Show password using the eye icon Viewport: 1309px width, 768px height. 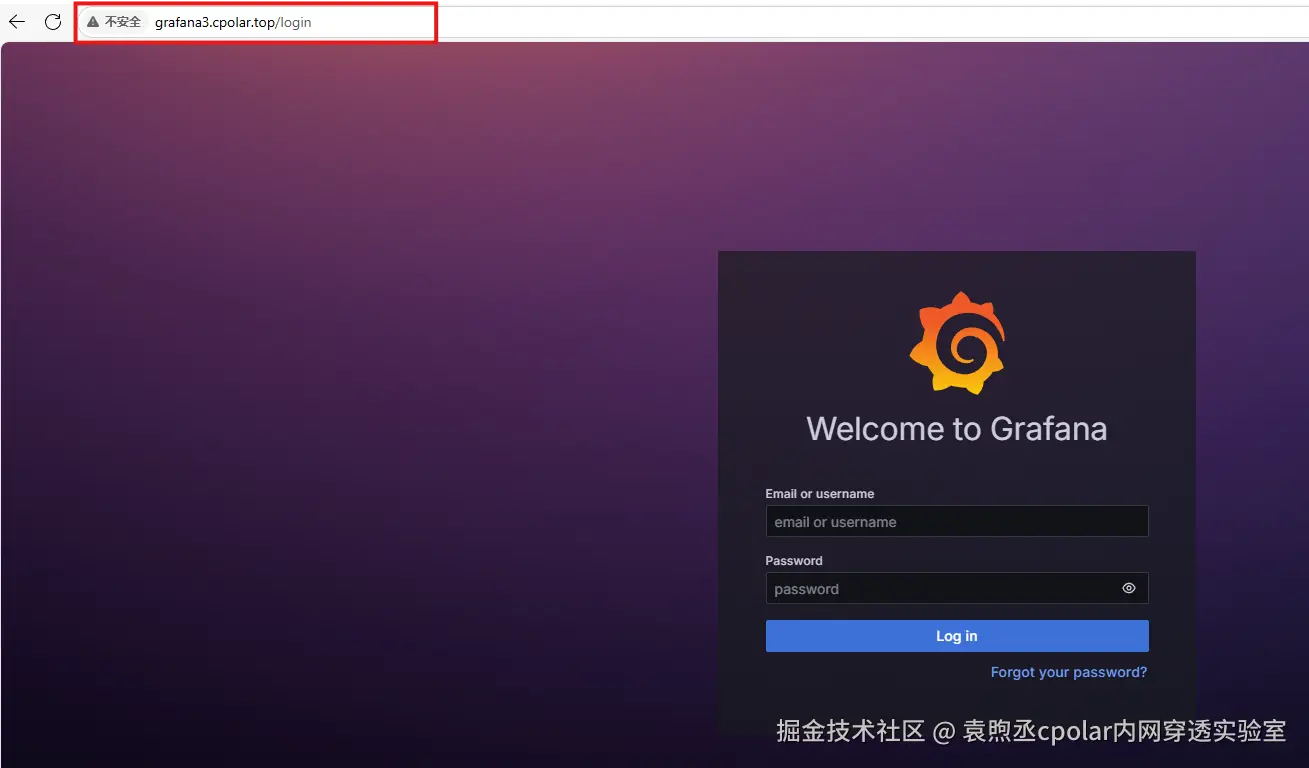1129,588
